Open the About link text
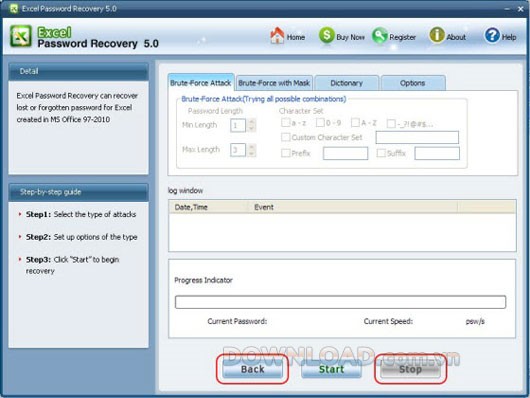The height and width of the screenshot is (398, 530). 456,37
